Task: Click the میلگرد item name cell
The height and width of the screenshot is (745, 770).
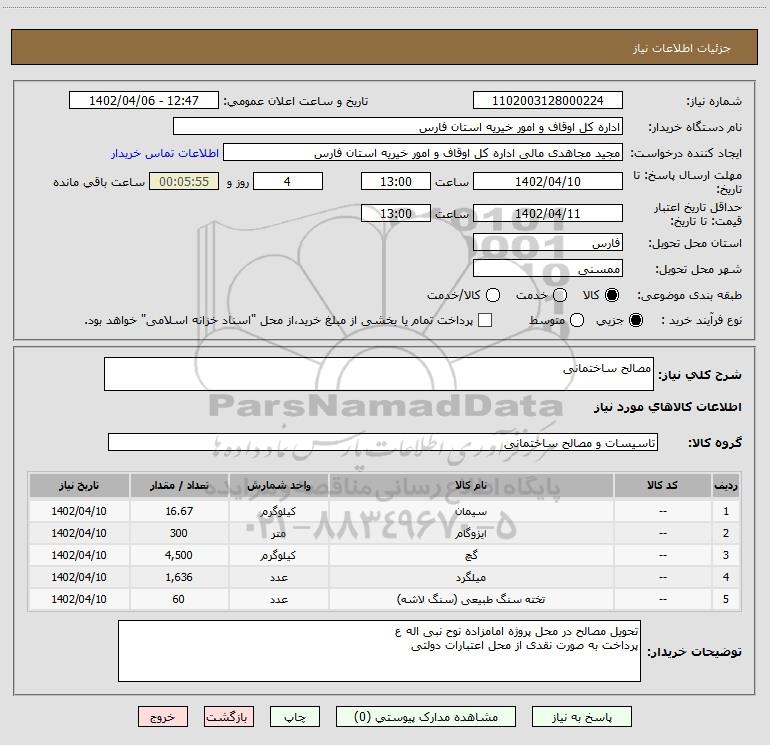Action: (x=471, y=577)
